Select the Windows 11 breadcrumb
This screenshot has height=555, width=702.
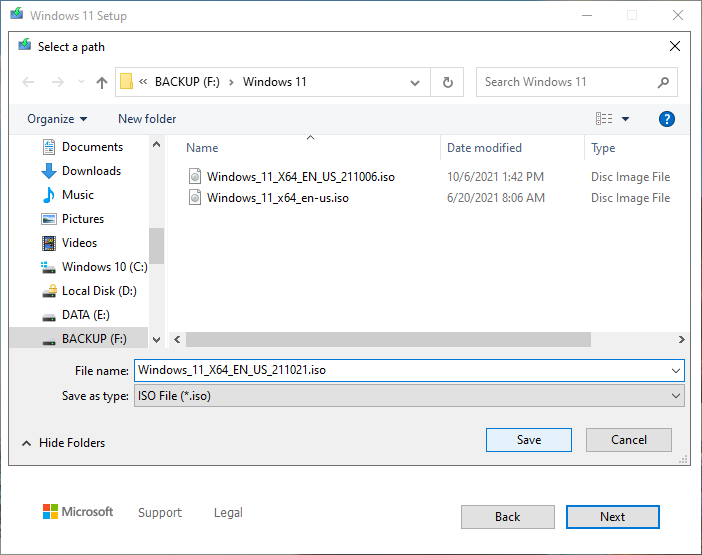click(x=274, y=82)
